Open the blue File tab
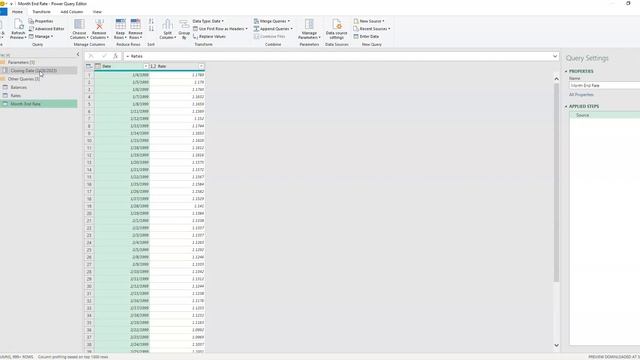 3,12
